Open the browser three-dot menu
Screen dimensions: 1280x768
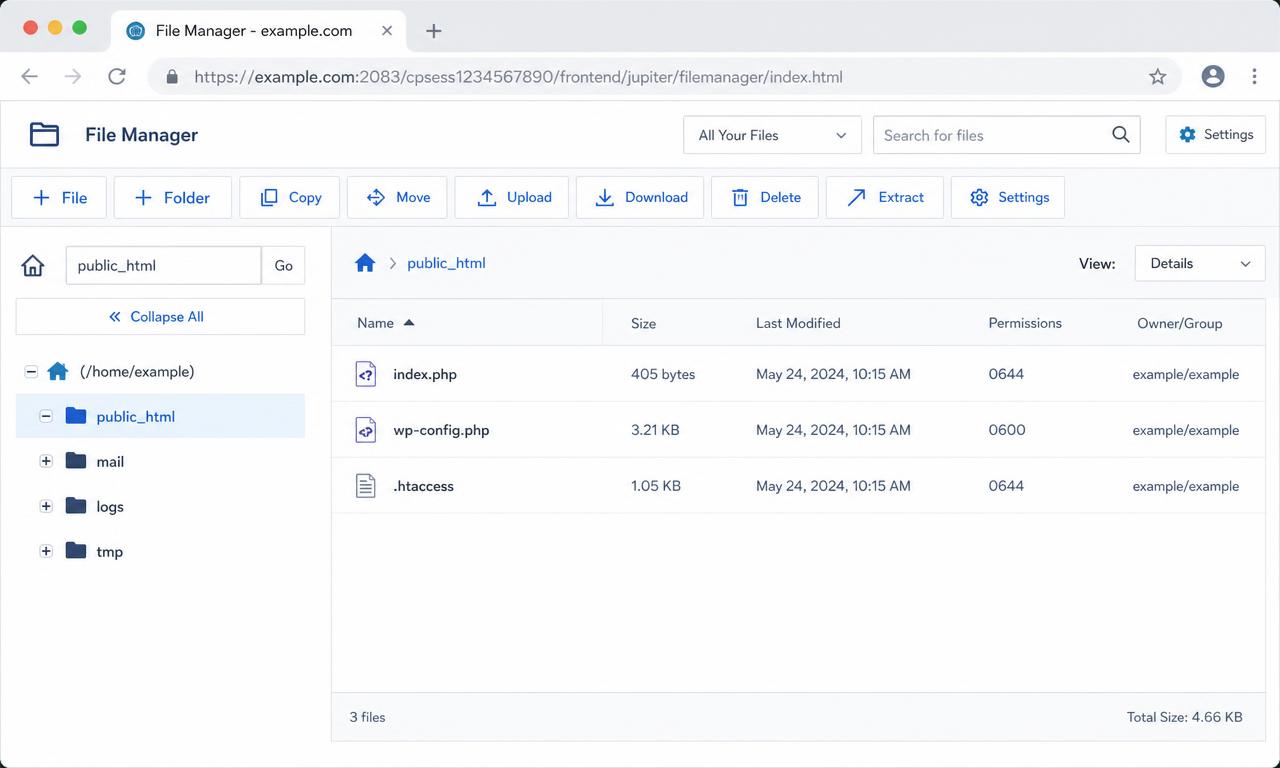coord(1254,77)
